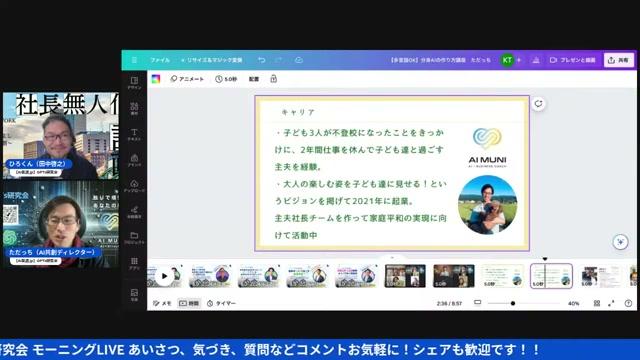Open the ブランド sidebar panel
This screenshot has height=360, width=640.
(x=134, y=160)
